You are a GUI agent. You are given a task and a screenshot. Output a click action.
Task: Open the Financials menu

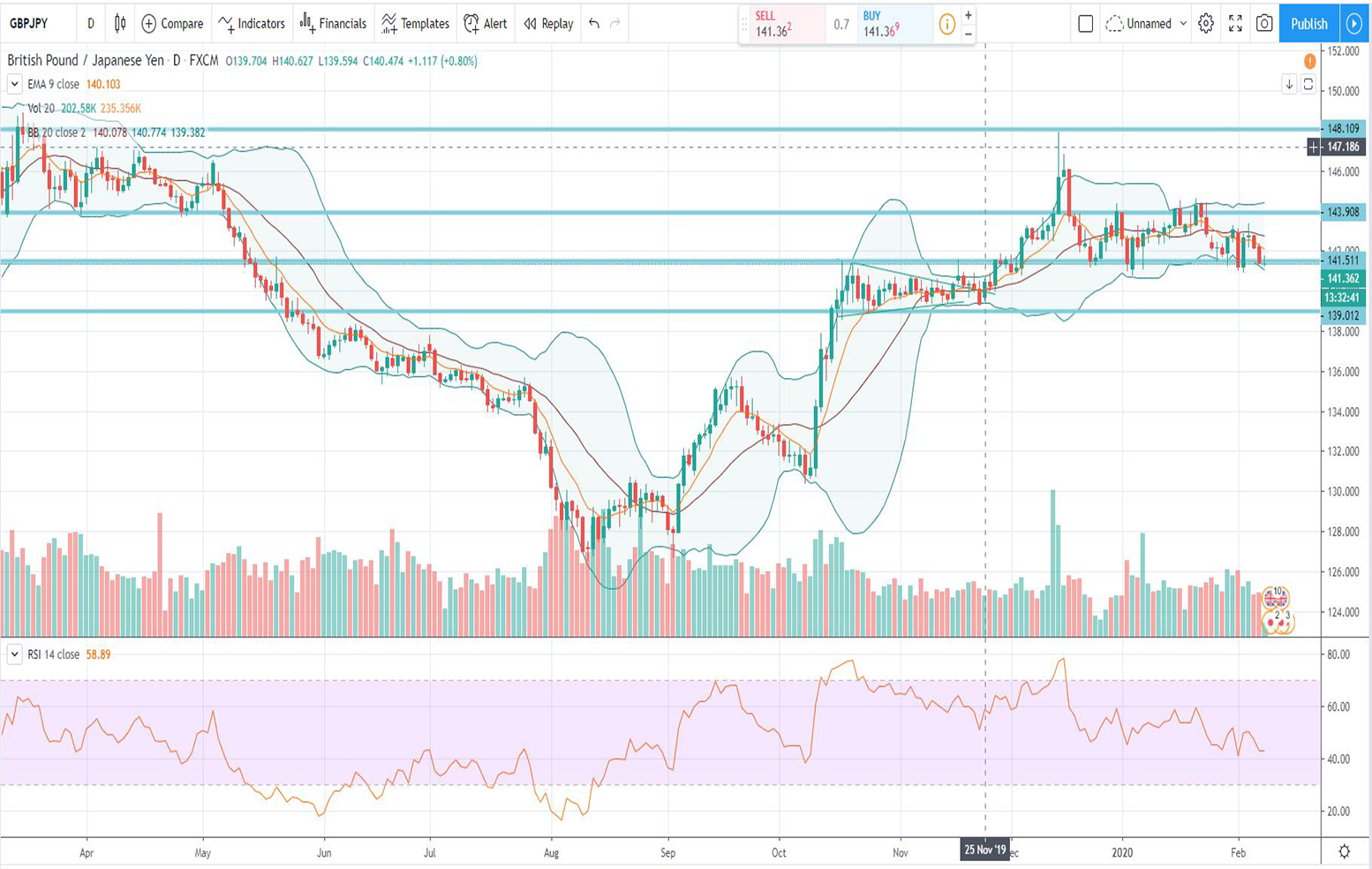pos(333,24)
